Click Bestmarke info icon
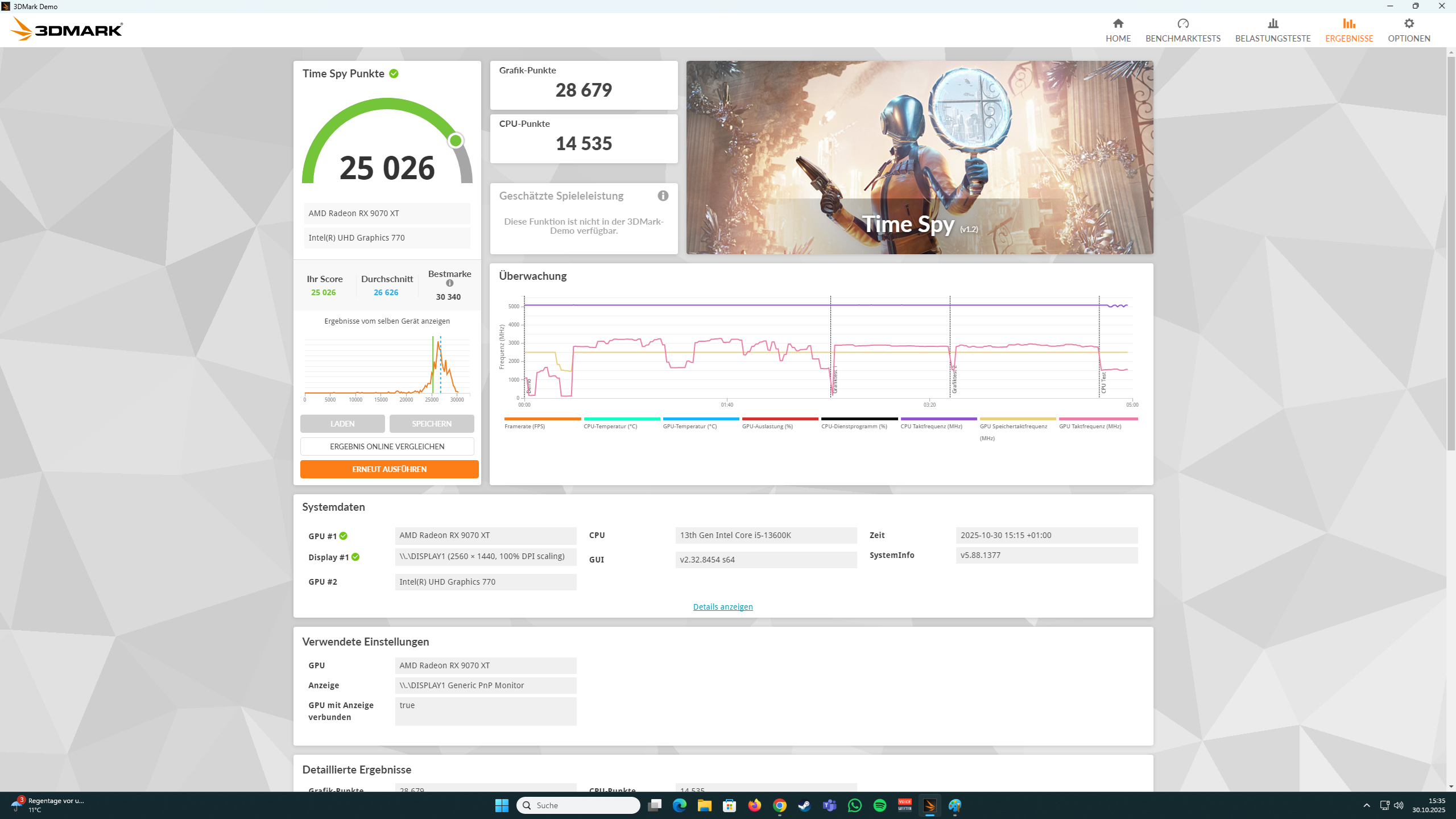 coord(449,283)
